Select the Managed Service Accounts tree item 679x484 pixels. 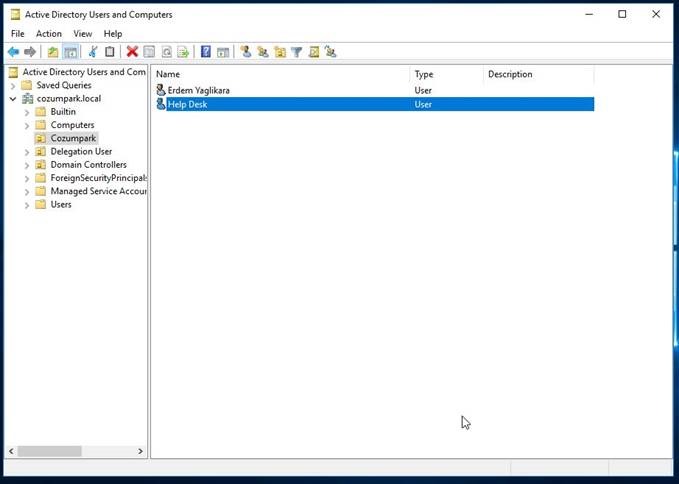pos(98,191)
